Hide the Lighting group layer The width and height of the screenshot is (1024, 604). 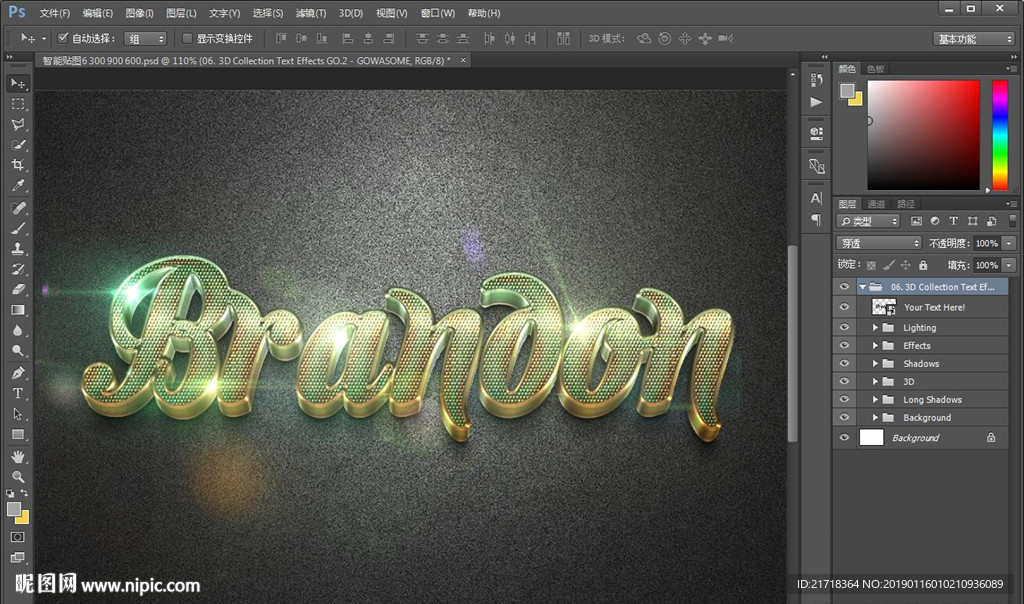pos(845,327)
